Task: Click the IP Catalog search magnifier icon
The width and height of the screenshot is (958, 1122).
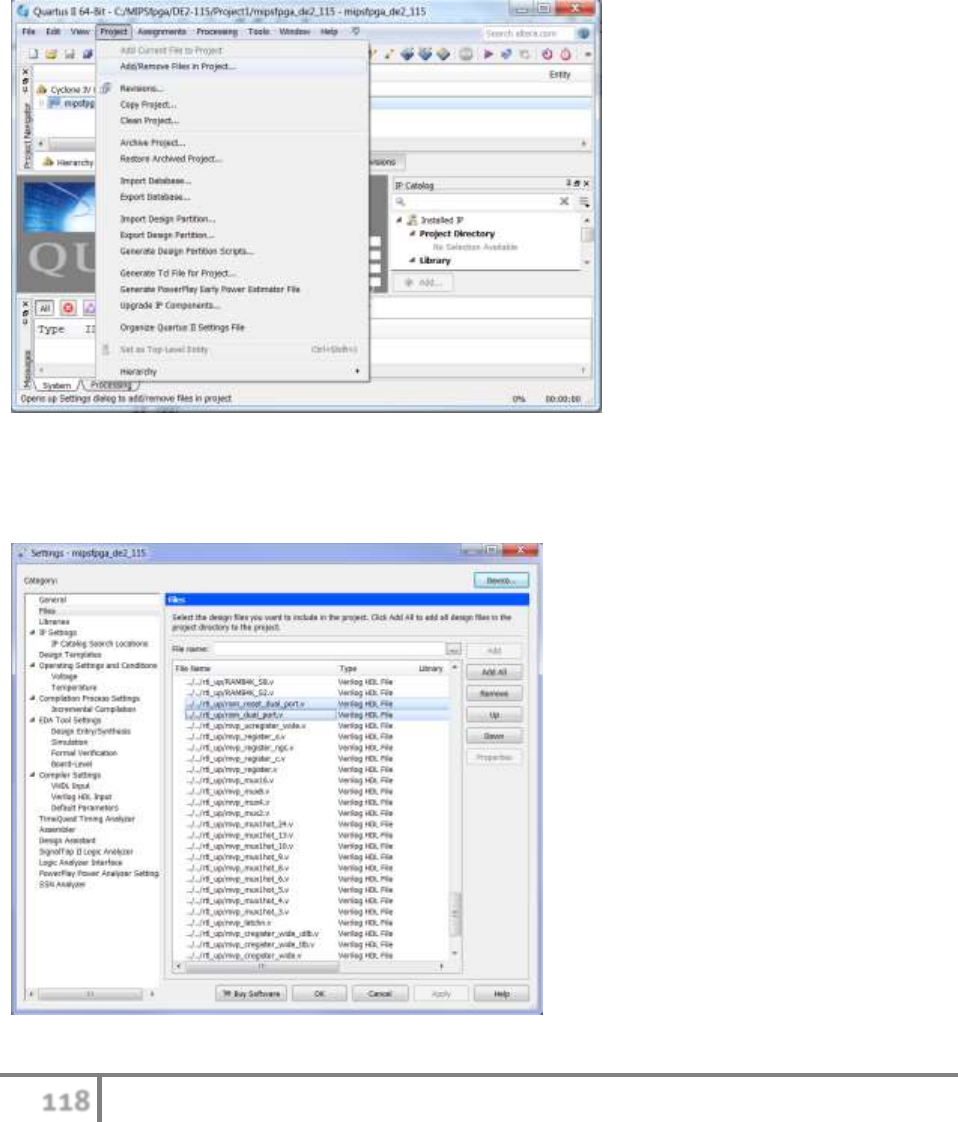Action: coord(401,202)
